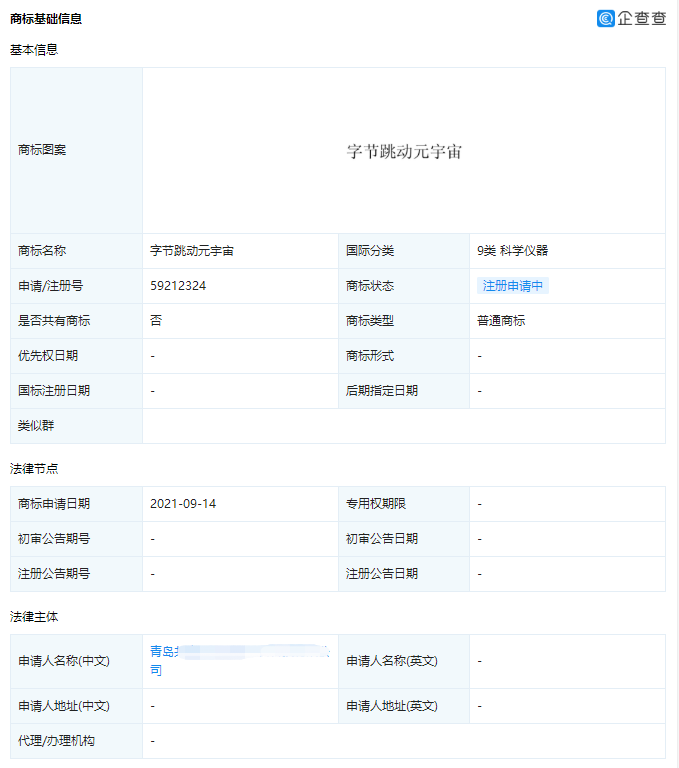Select the 商标基础信息 page heading
Image resolution: width=679 pixels, height=768 pixels.
(46, 19)
